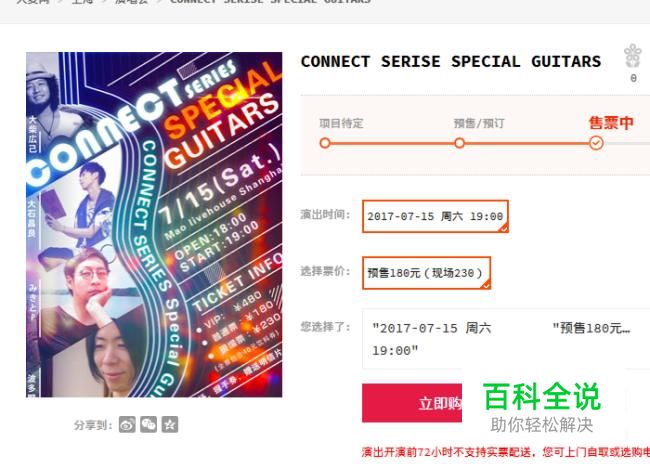This screenshot has width=650, height=468.
Task: Click the 项目待定 progress step circle
Action: pyautogui.click(x=325, y=143)
